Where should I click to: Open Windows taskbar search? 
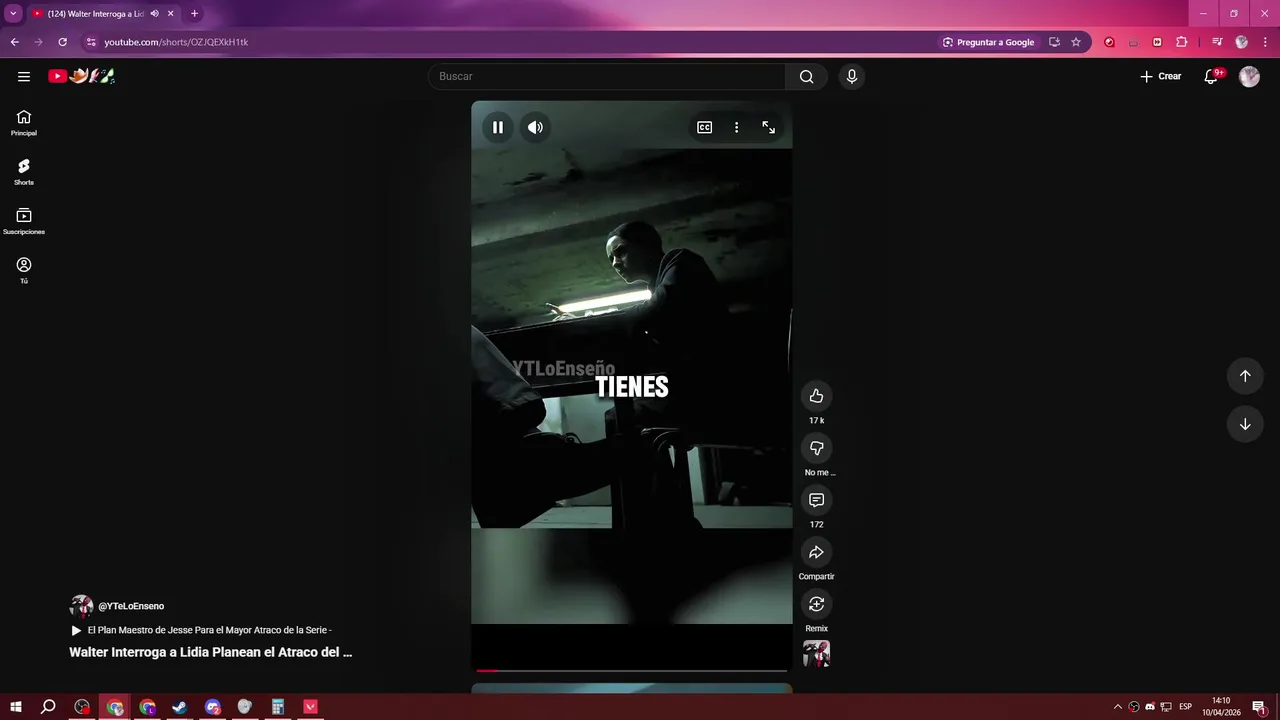pos(48,707)
